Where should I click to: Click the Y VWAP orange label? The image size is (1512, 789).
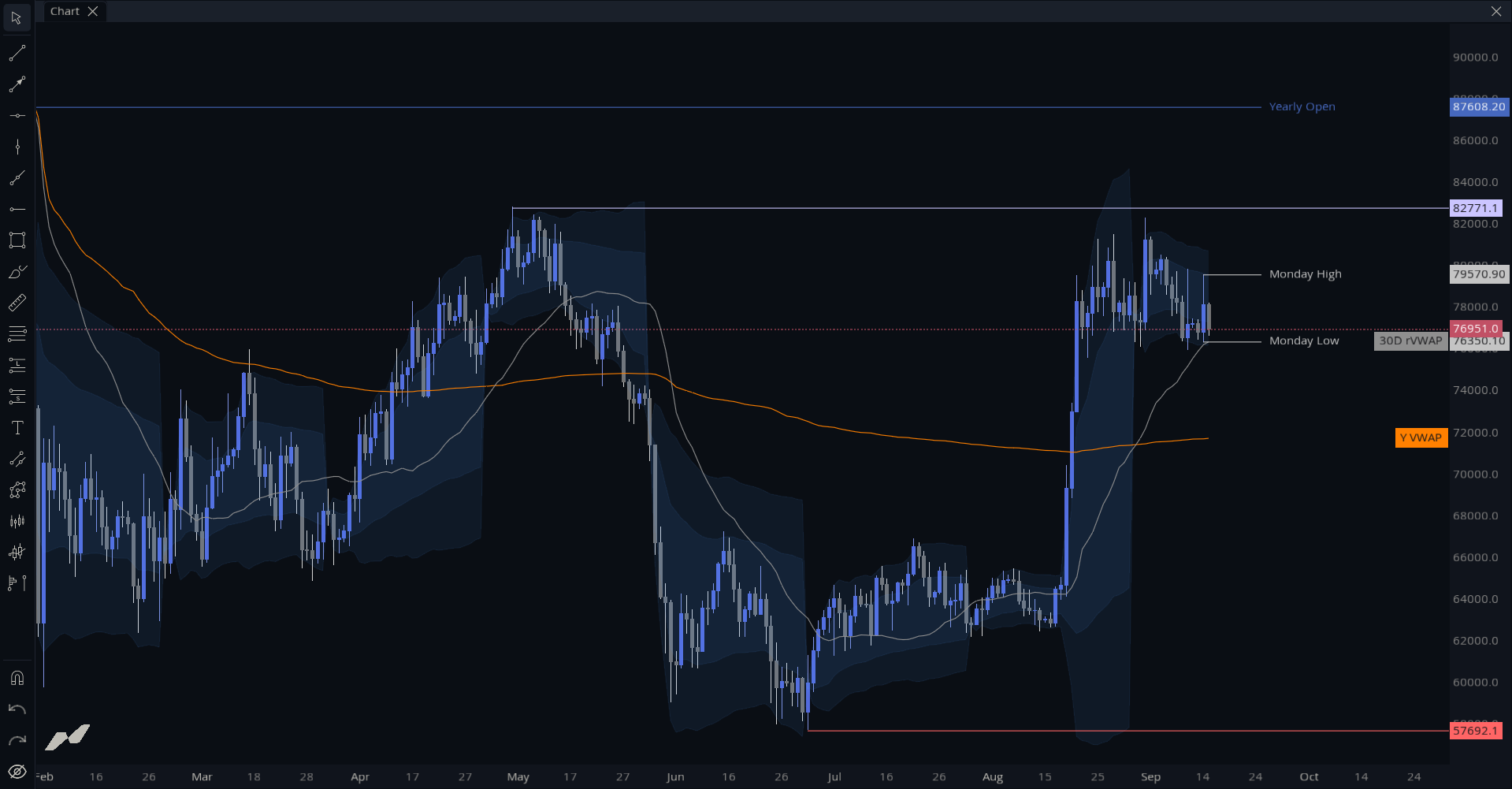click(1421, 437)
